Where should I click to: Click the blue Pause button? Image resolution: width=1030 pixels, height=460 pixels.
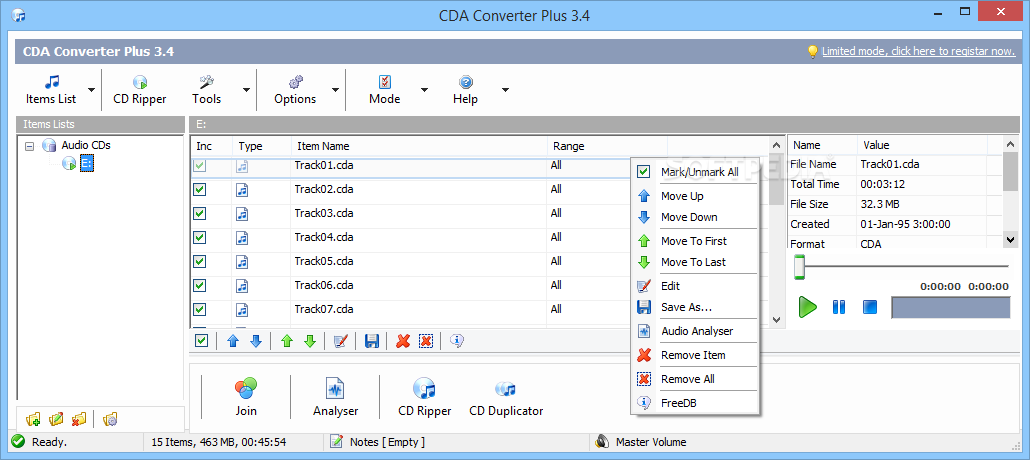pos(839,307)
